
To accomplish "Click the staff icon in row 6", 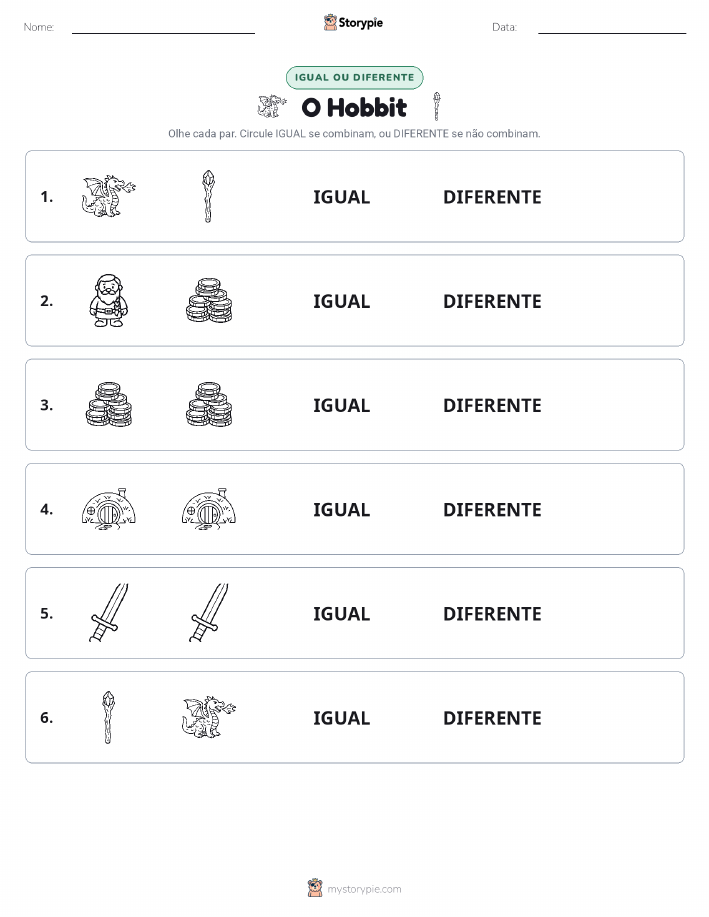I will 108,717.
